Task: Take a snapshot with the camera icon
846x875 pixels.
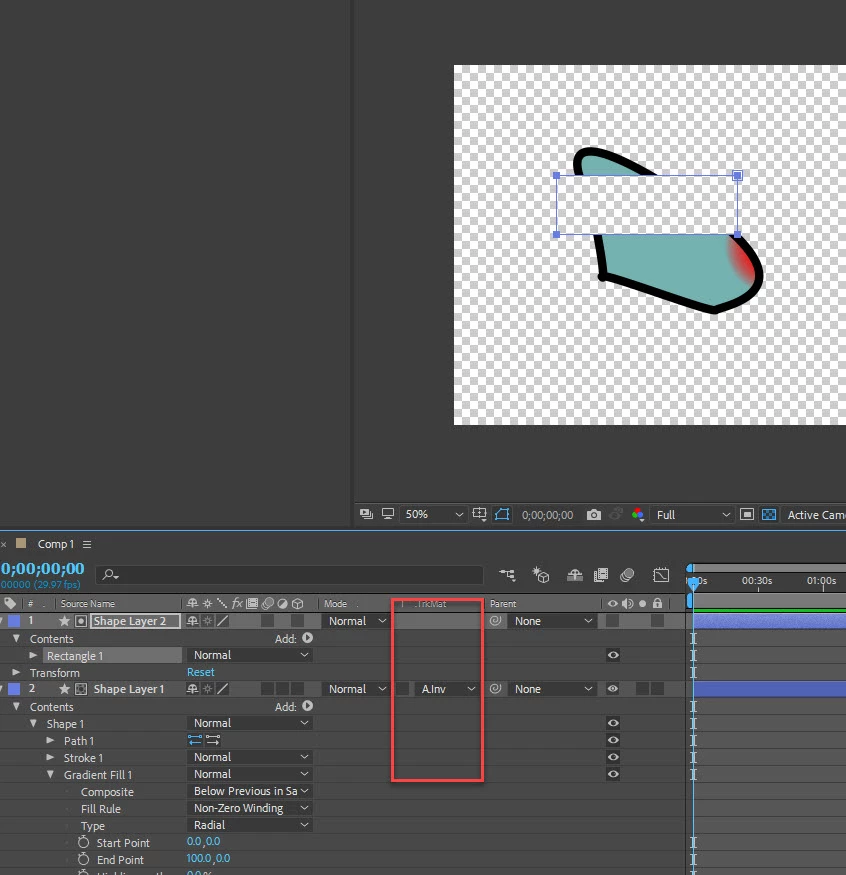Action: [594, 515]
